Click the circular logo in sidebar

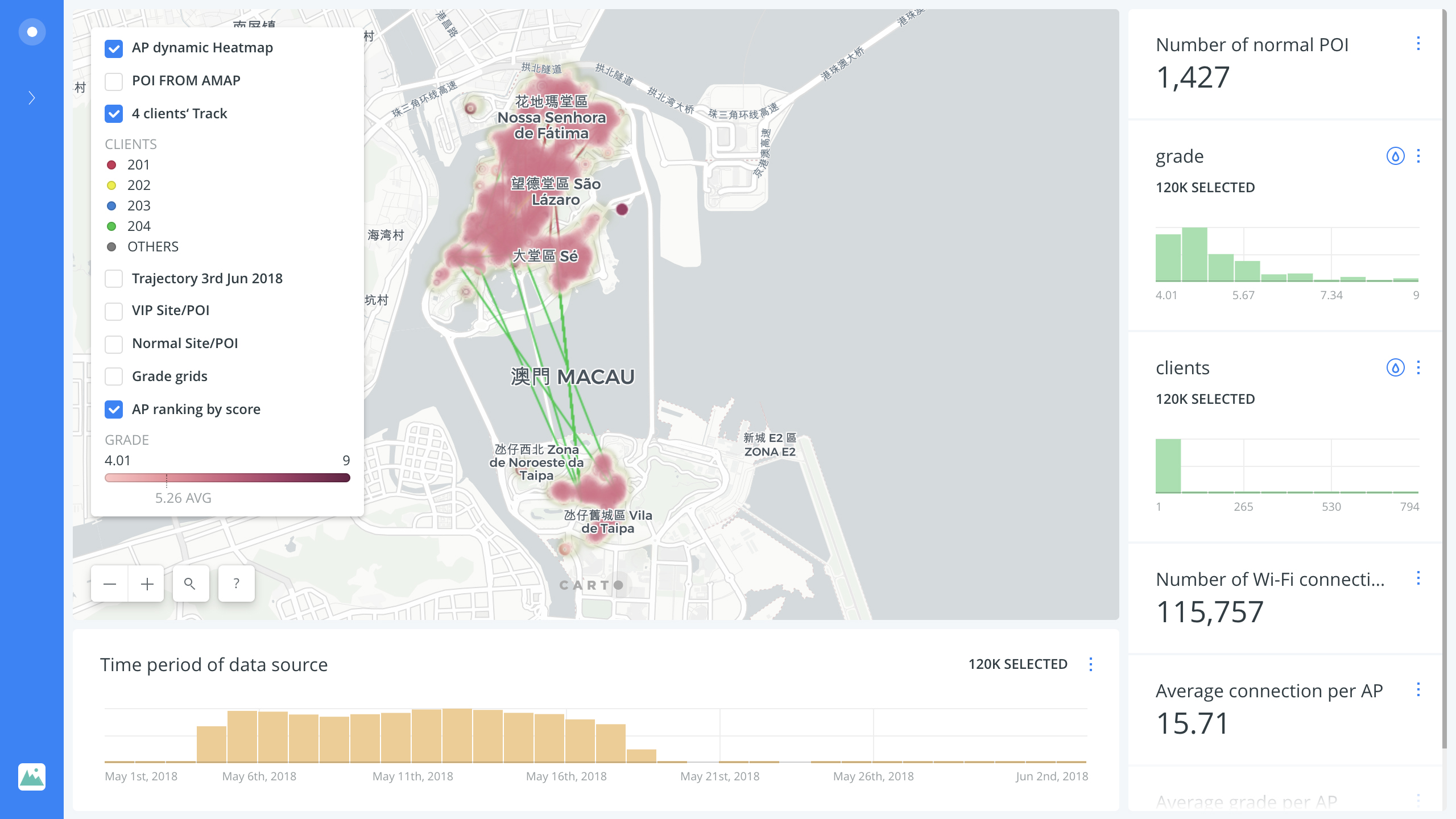[32, 32]
